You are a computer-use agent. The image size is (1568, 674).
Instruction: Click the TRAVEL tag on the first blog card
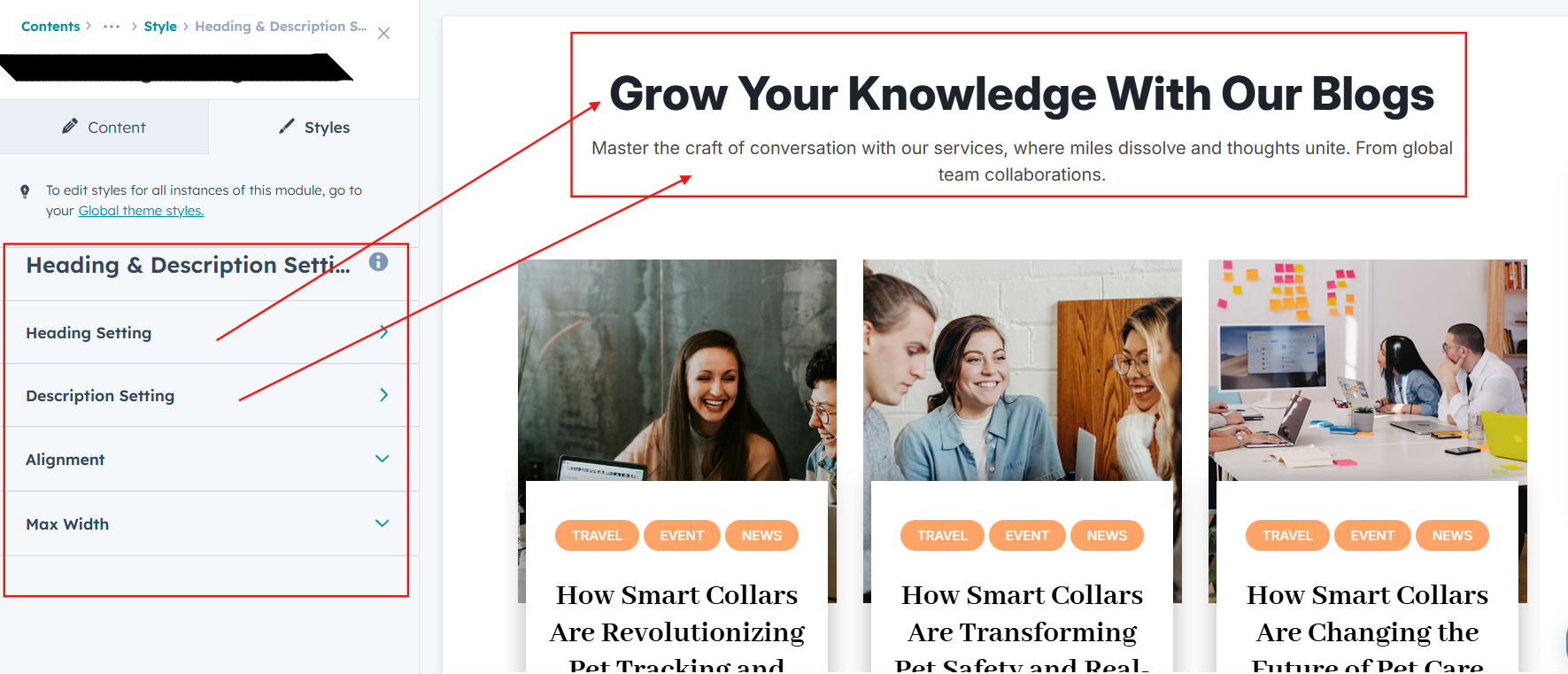click(597, 535)
